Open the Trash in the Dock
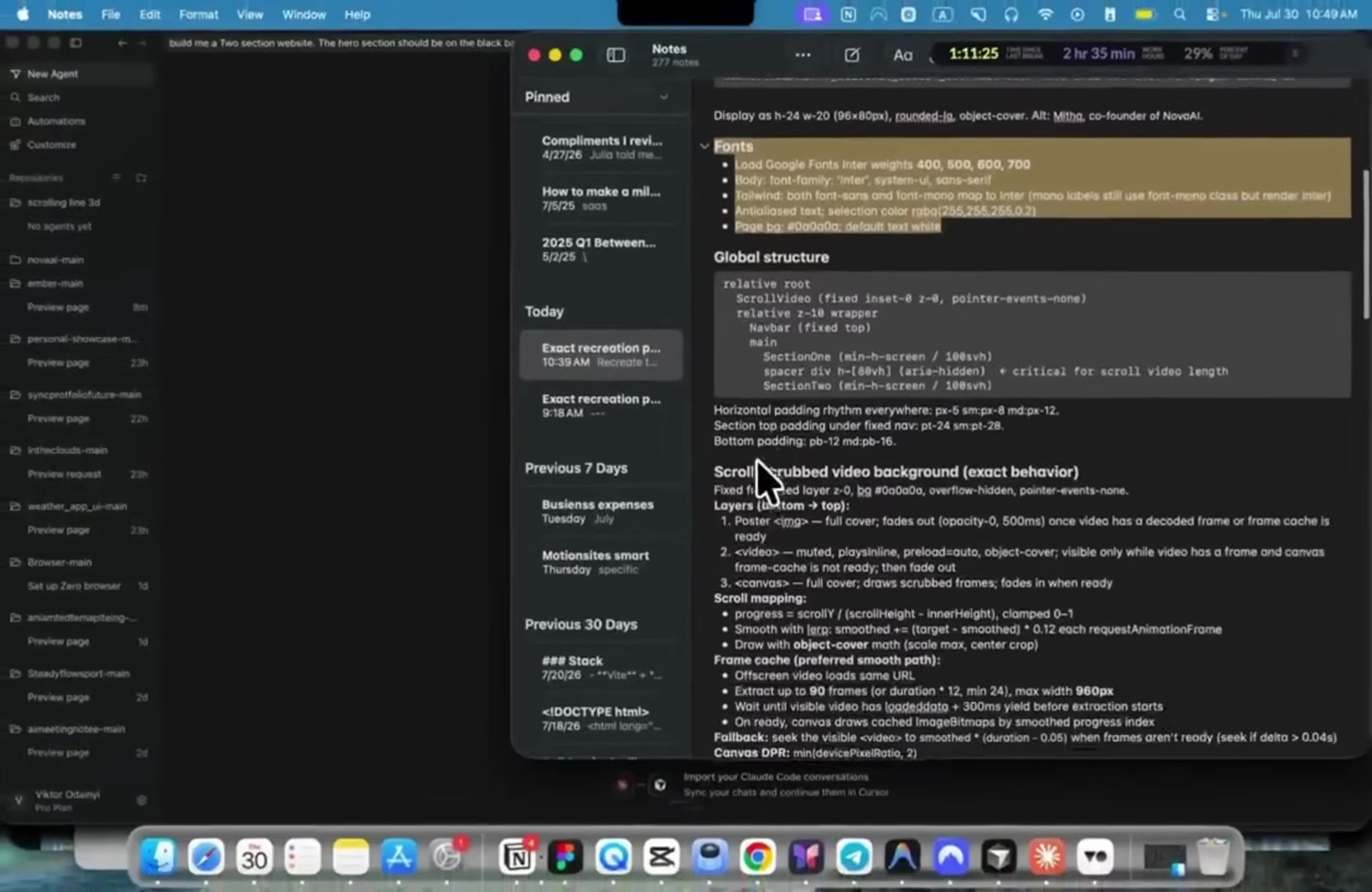The height and width of the screenshot is (892, 1372). [1213, 856]
